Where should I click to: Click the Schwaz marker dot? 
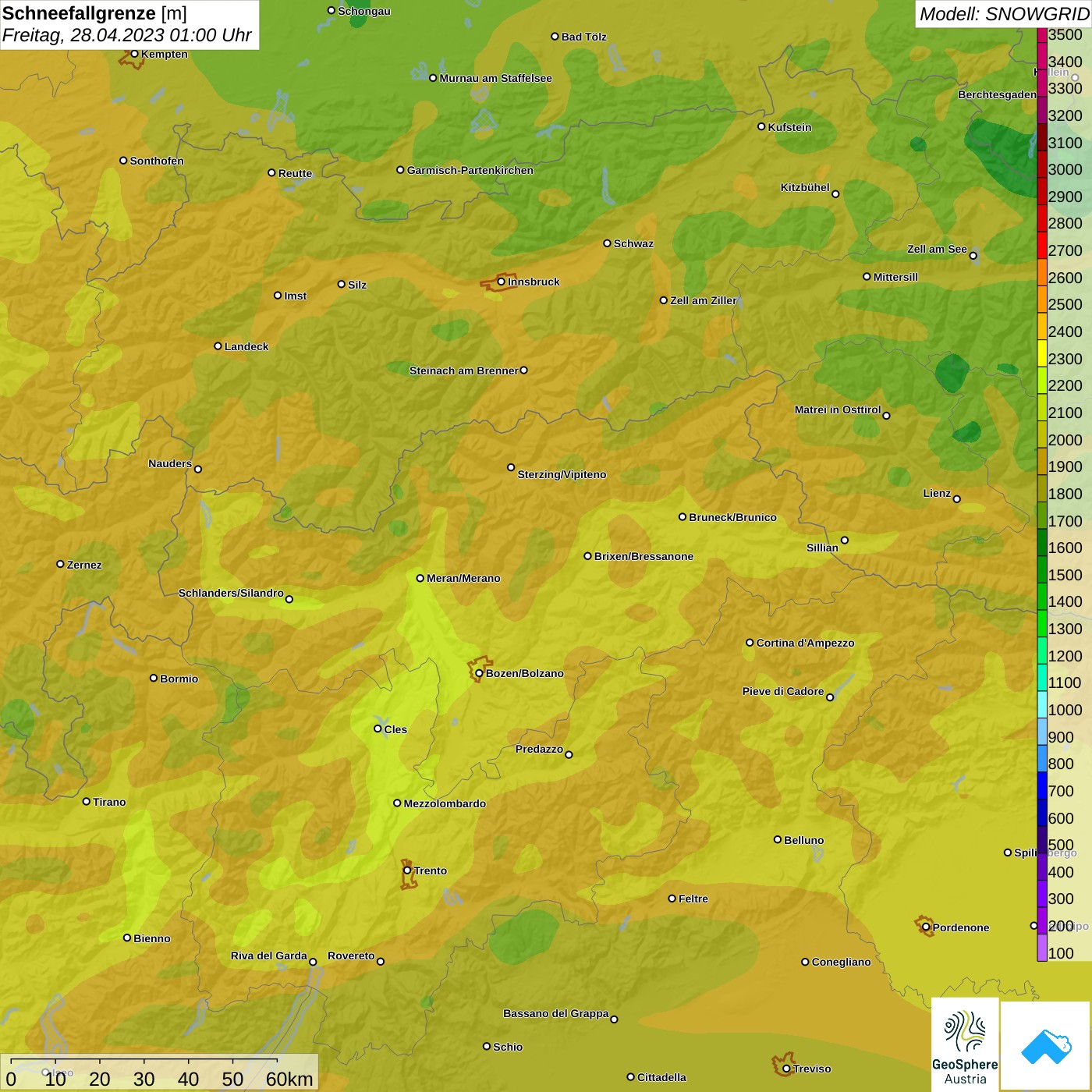pos(607,243)
